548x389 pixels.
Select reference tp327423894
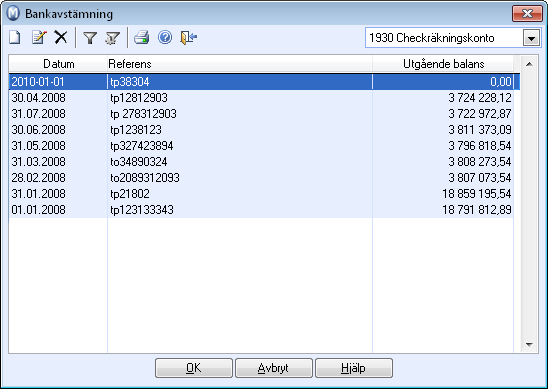[x=142, y=145]
